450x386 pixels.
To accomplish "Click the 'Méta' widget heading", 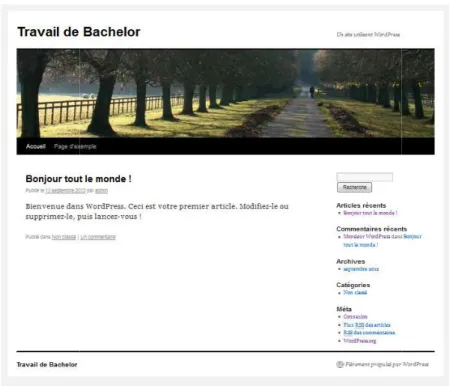I will coord(344,309).
